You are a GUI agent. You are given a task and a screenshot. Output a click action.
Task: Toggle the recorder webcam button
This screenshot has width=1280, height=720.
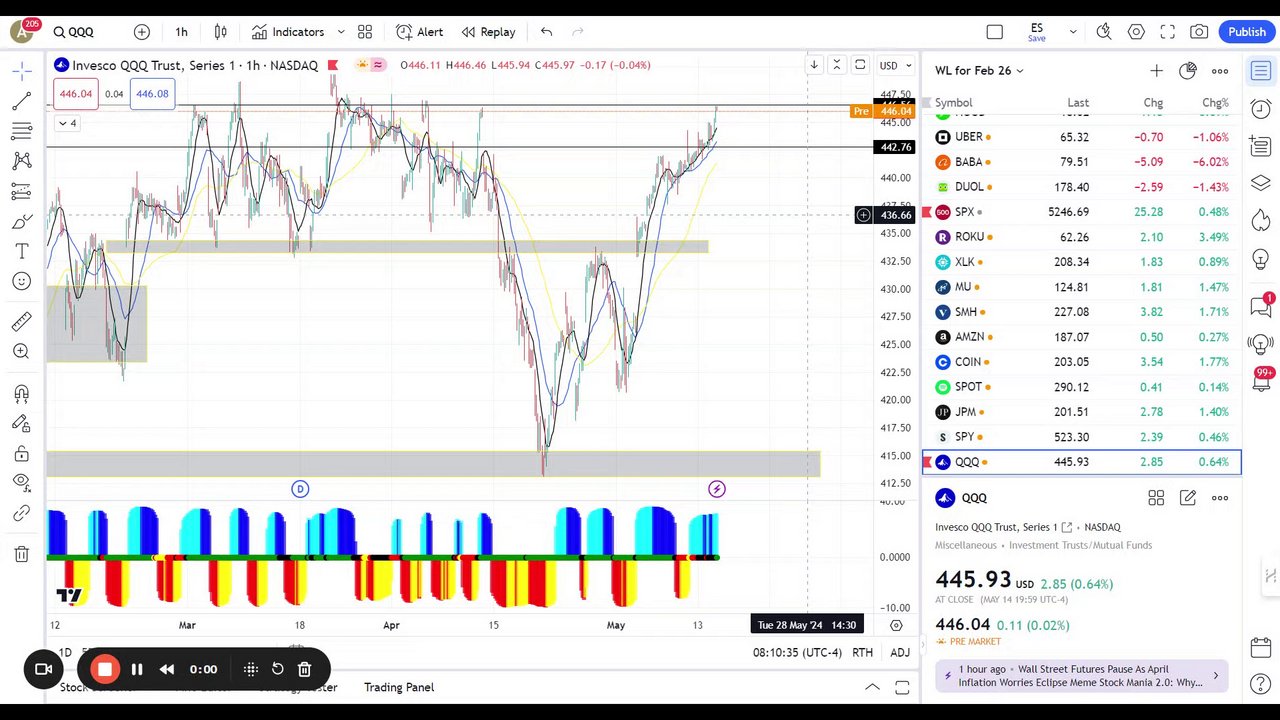[x=43, y=669]
